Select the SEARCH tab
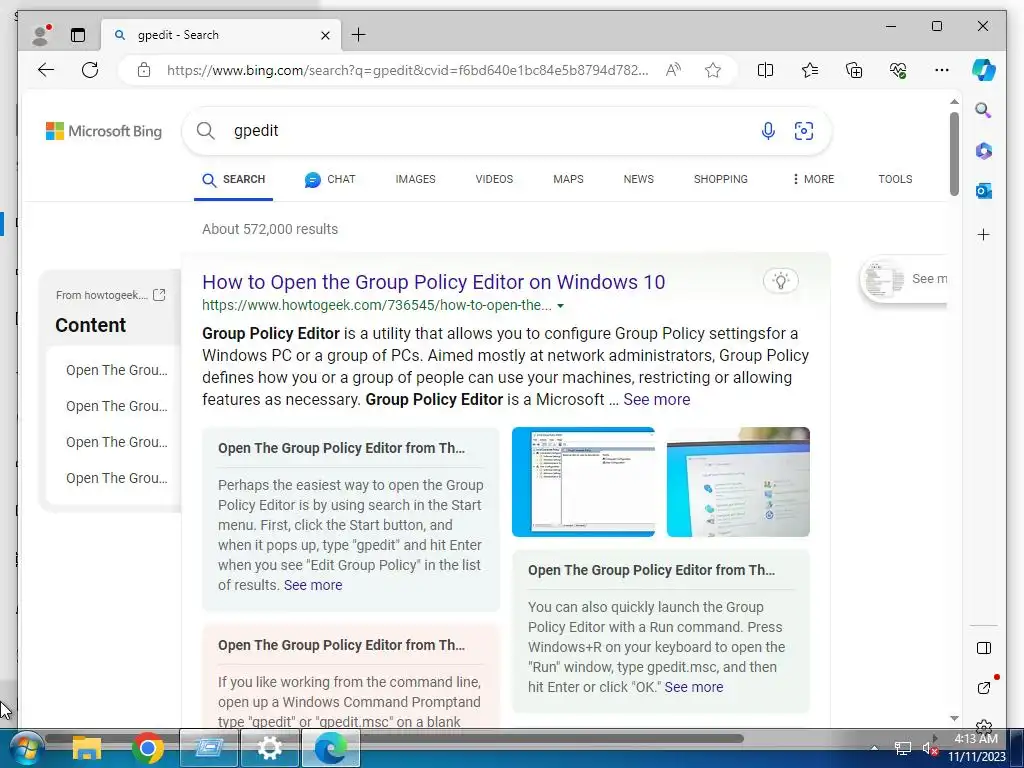Screen dimensions: 1024x768 coord(233,180)
